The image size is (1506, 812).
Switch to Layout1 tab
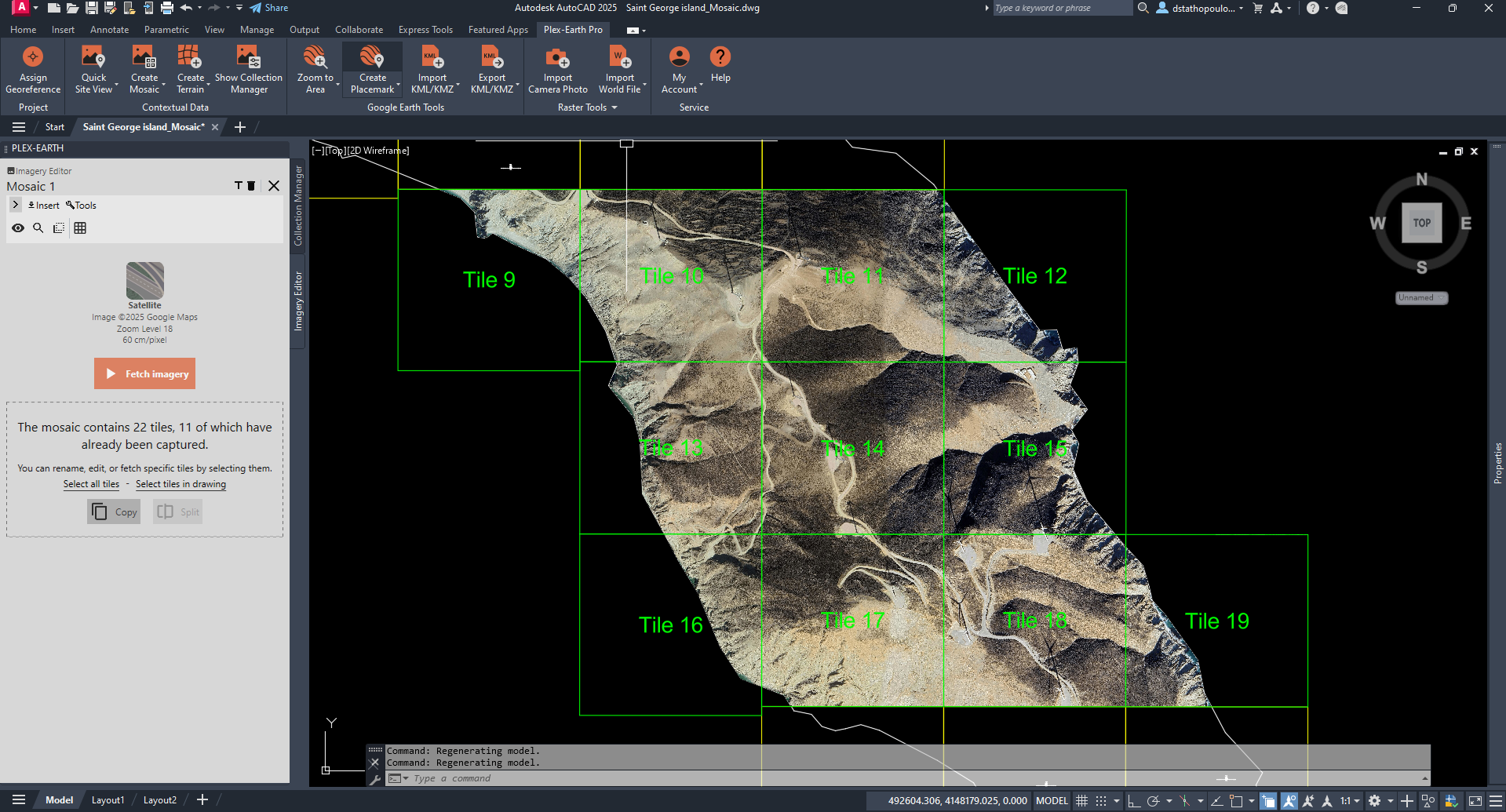coord(108,800)
